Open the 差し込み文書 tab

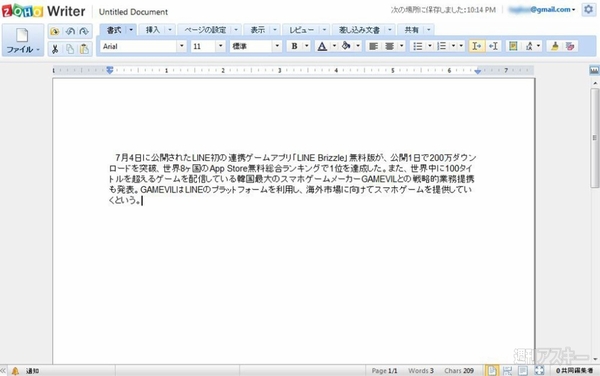(x=359, y=30)
